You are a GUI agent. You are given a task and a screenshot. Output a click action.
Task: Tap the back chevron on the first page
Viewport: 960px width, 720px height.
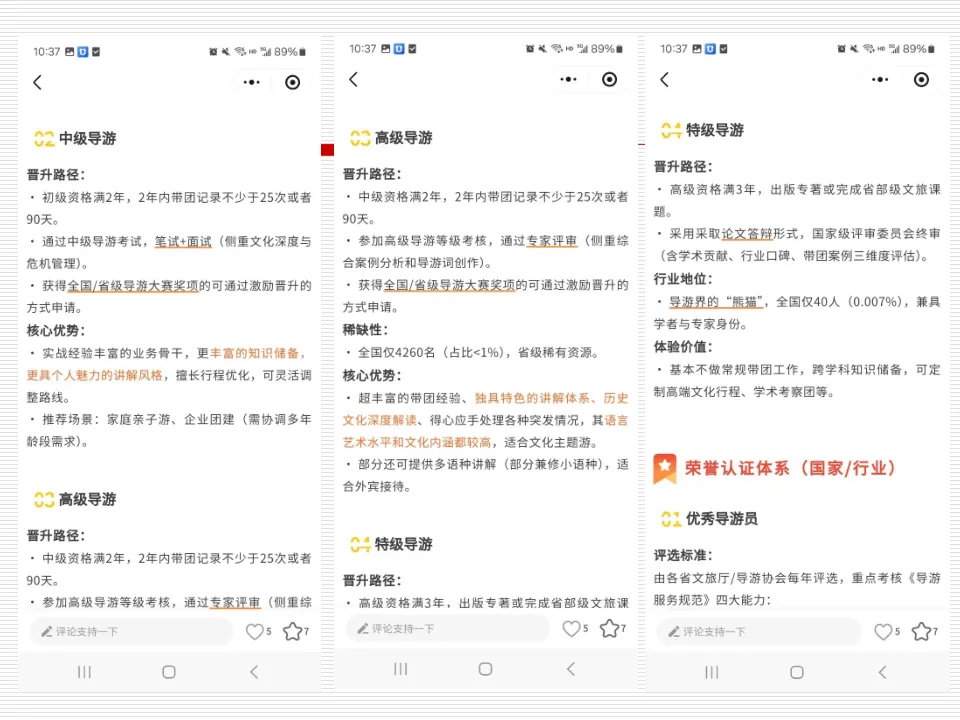pos(37,82)
